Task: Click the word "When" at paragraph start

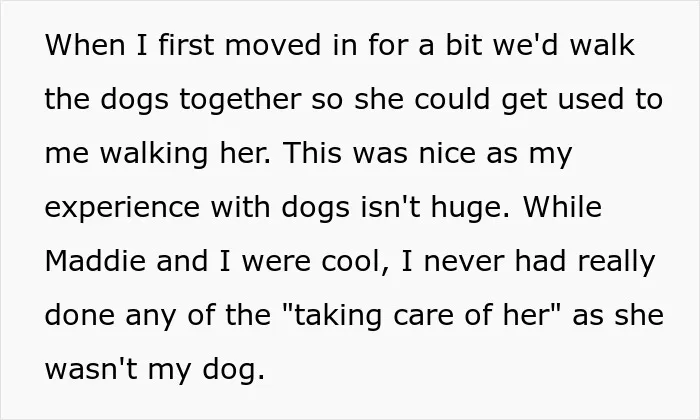Action: pos(85,45)
